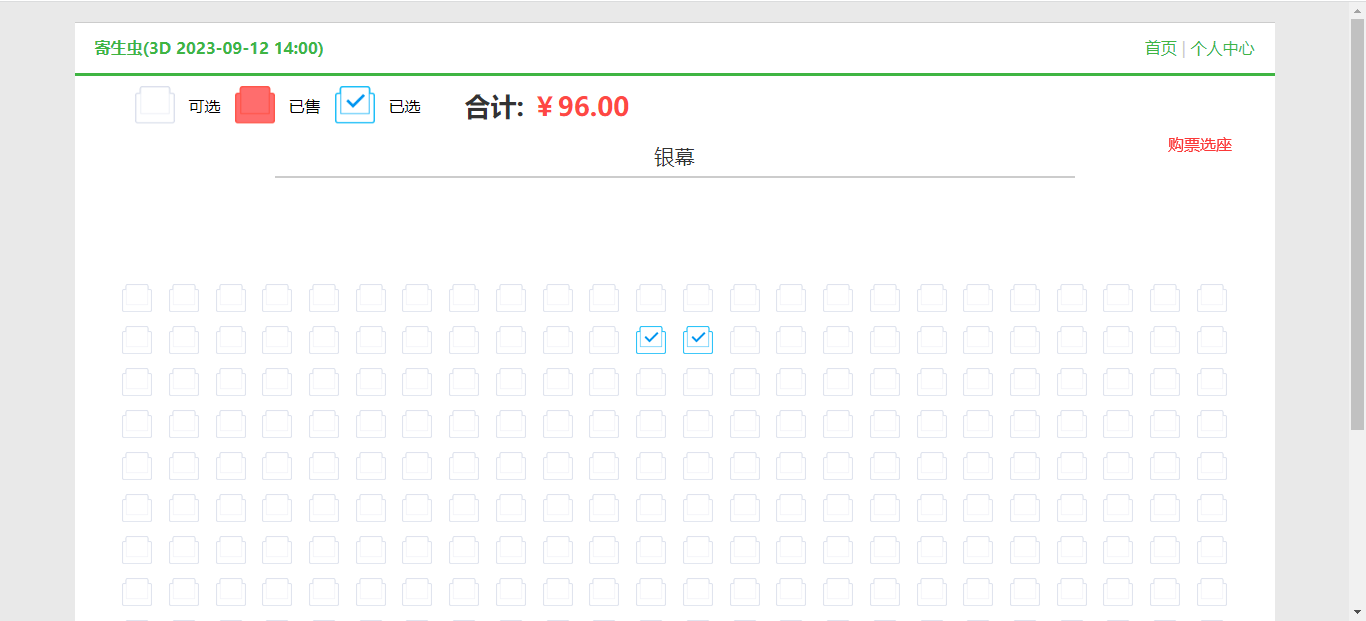The image size is (1366, 621).
Task: Open 个人中心 personal center
Action: click(x=1222, y=48)
